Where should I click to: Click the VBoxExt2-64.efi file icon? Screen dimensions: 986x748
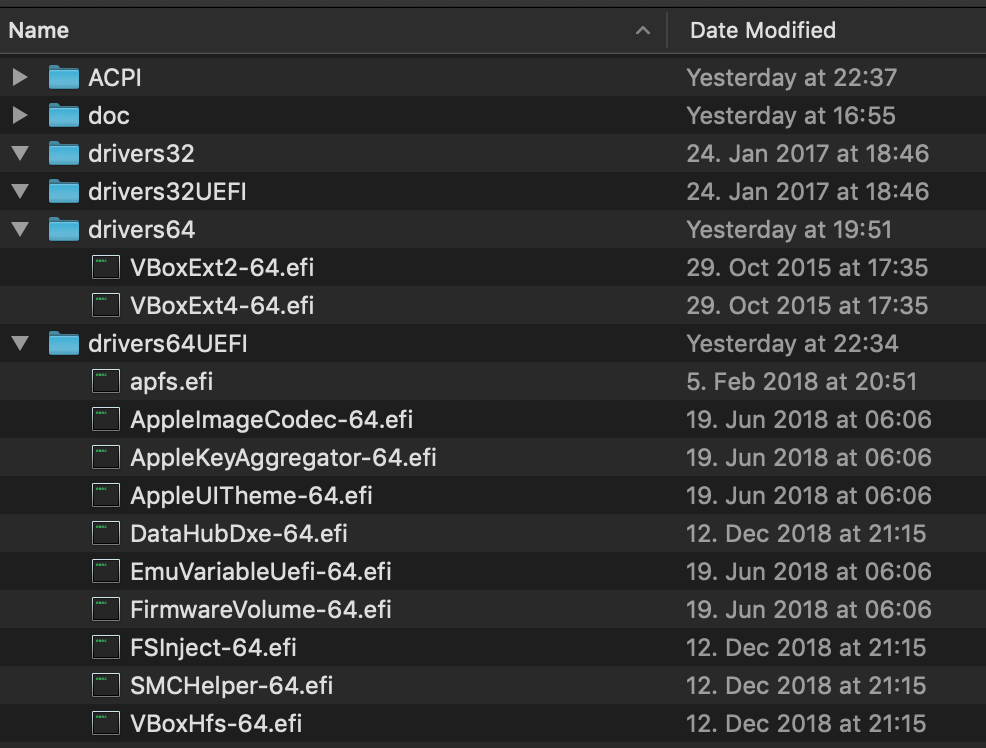pos(106,267)
